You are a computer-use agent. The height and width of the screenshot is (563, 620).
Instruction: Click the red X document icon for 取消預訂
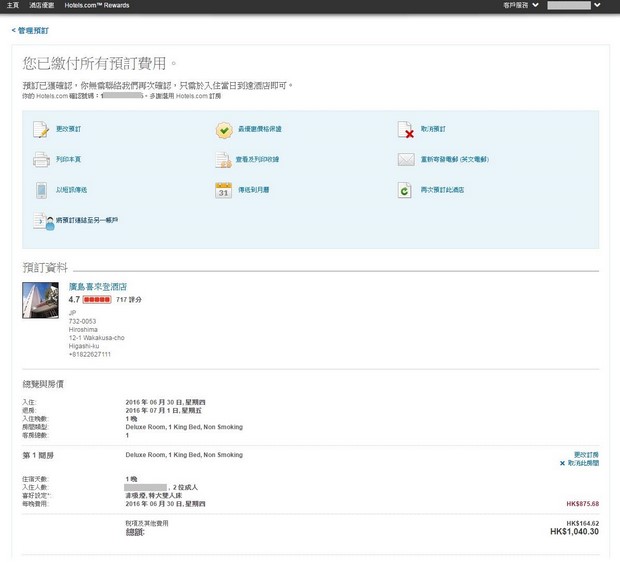406,130
